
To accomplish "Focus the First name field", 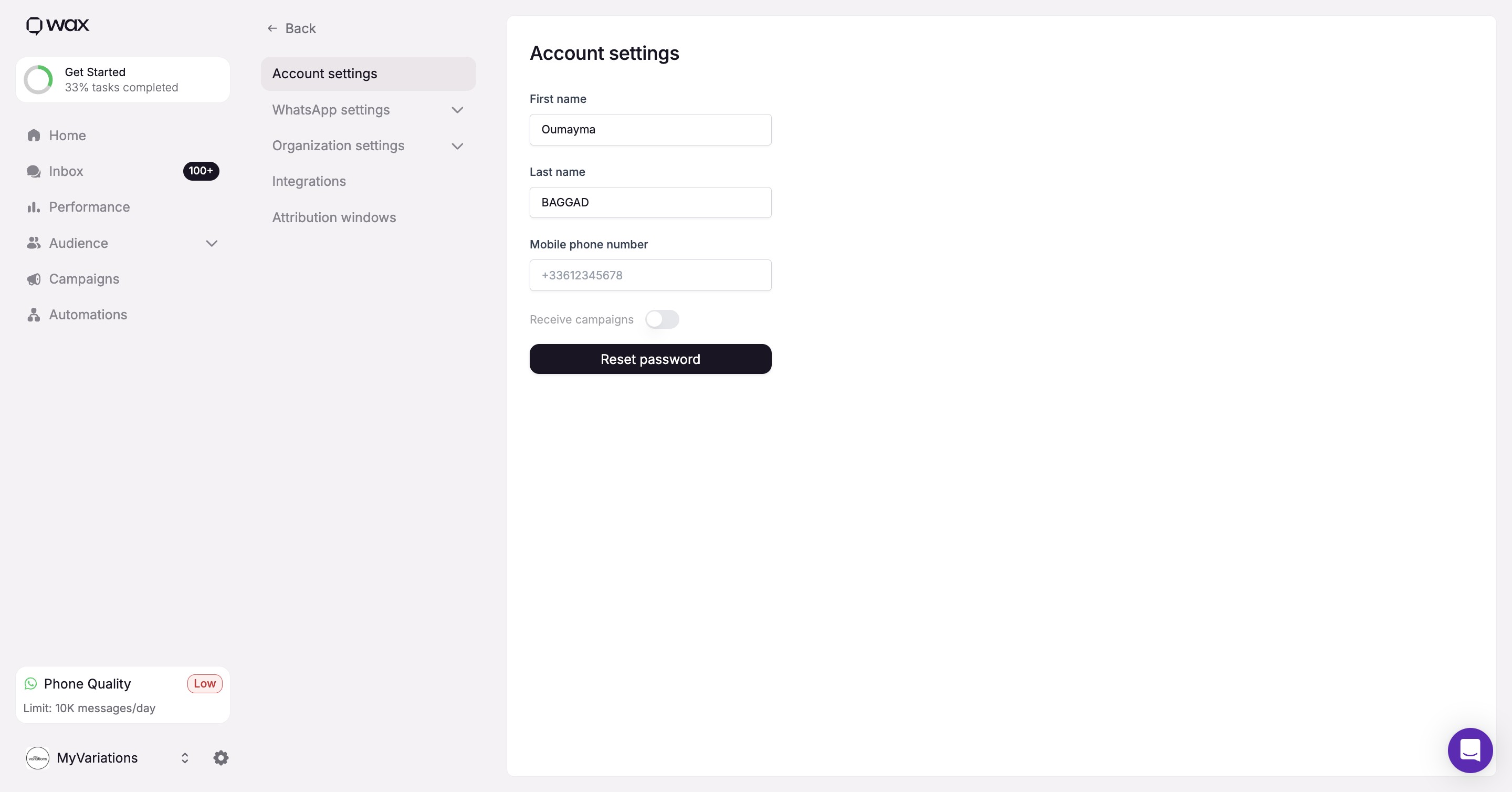I will pos(650,130).
